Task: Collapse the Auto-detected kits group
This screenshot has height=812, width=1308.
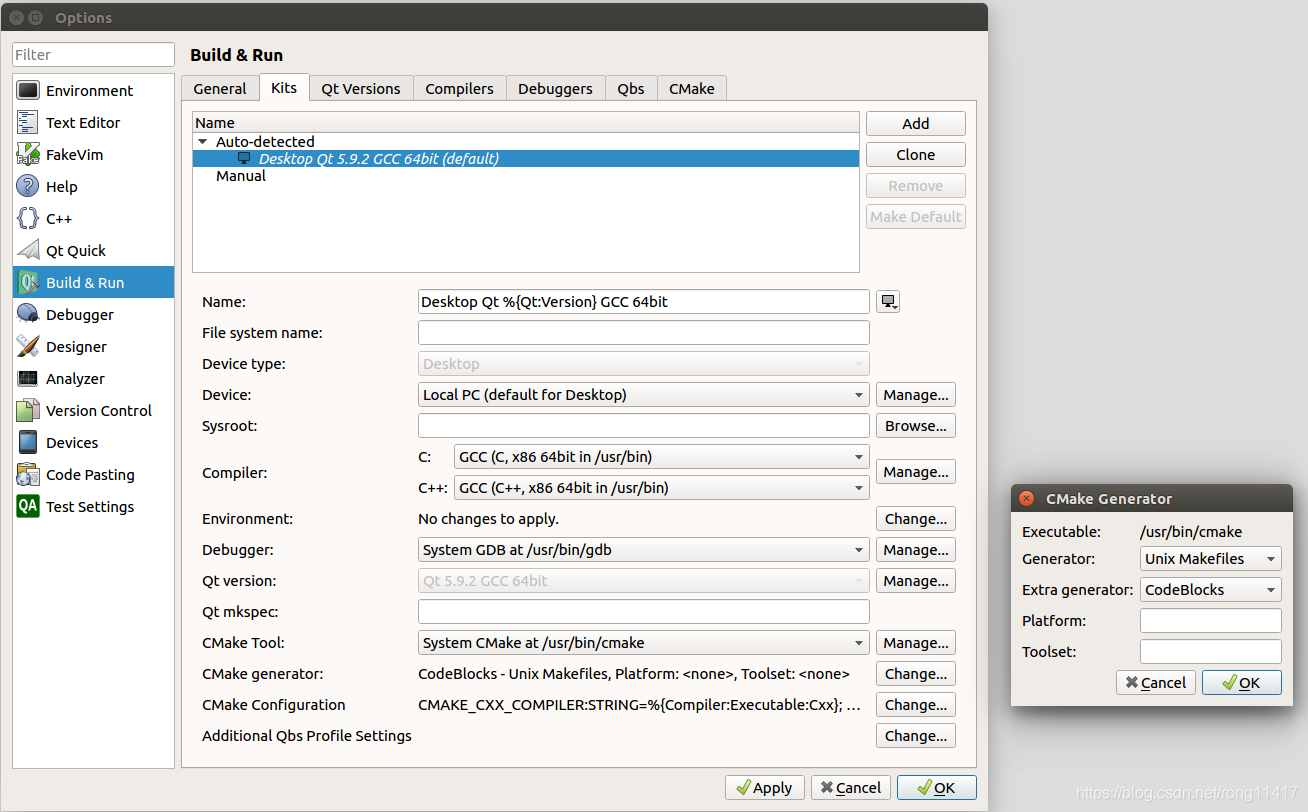Action: click(x=203, y=141)
